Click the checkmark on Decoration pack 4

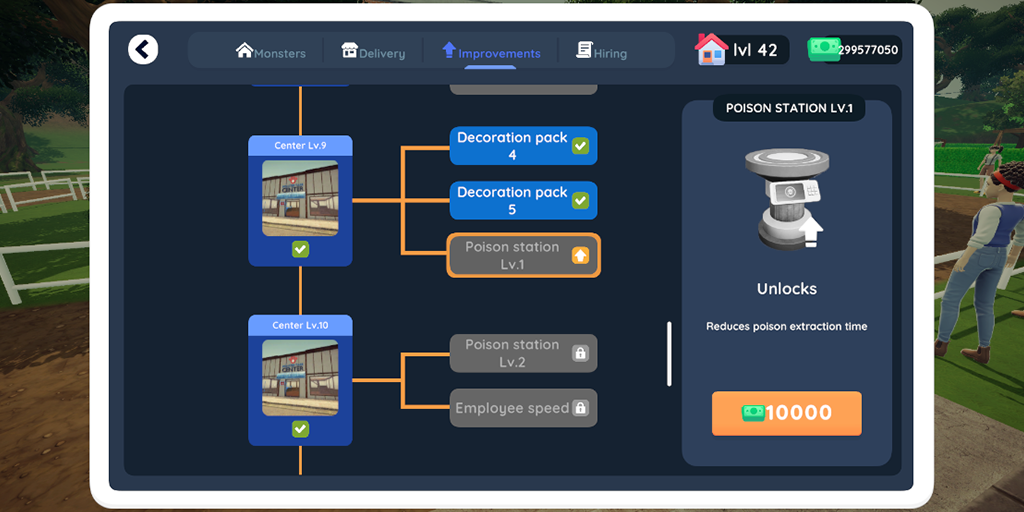[x=580, y=146]
